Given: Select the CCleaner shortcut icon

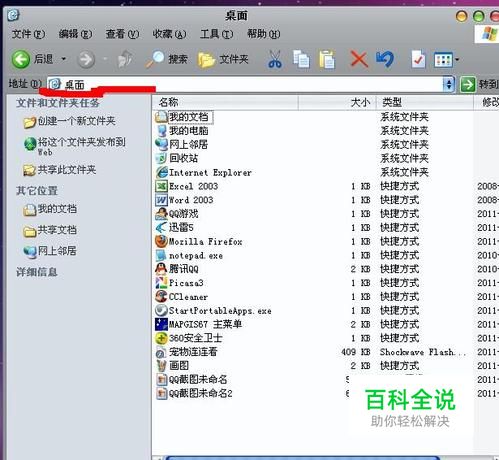Looking at the screenshot, I should point(161,296).
